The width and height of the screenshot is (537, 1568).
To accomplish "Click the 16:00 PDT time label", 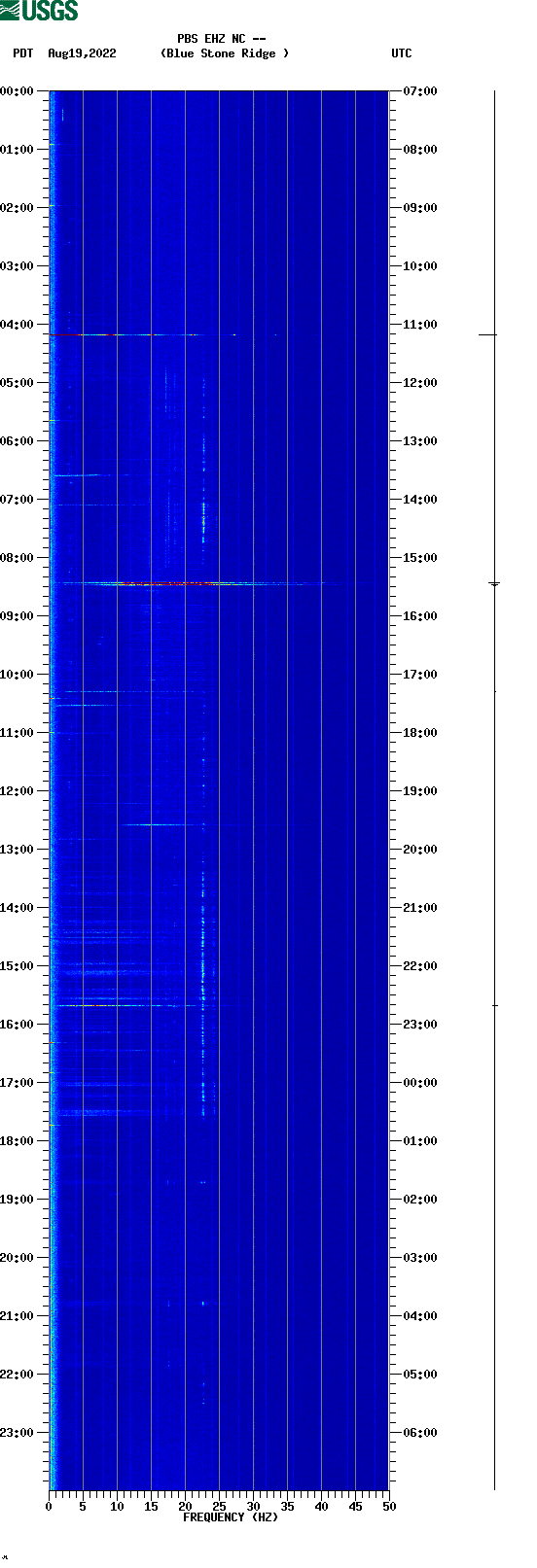I will coord(17,1025).
